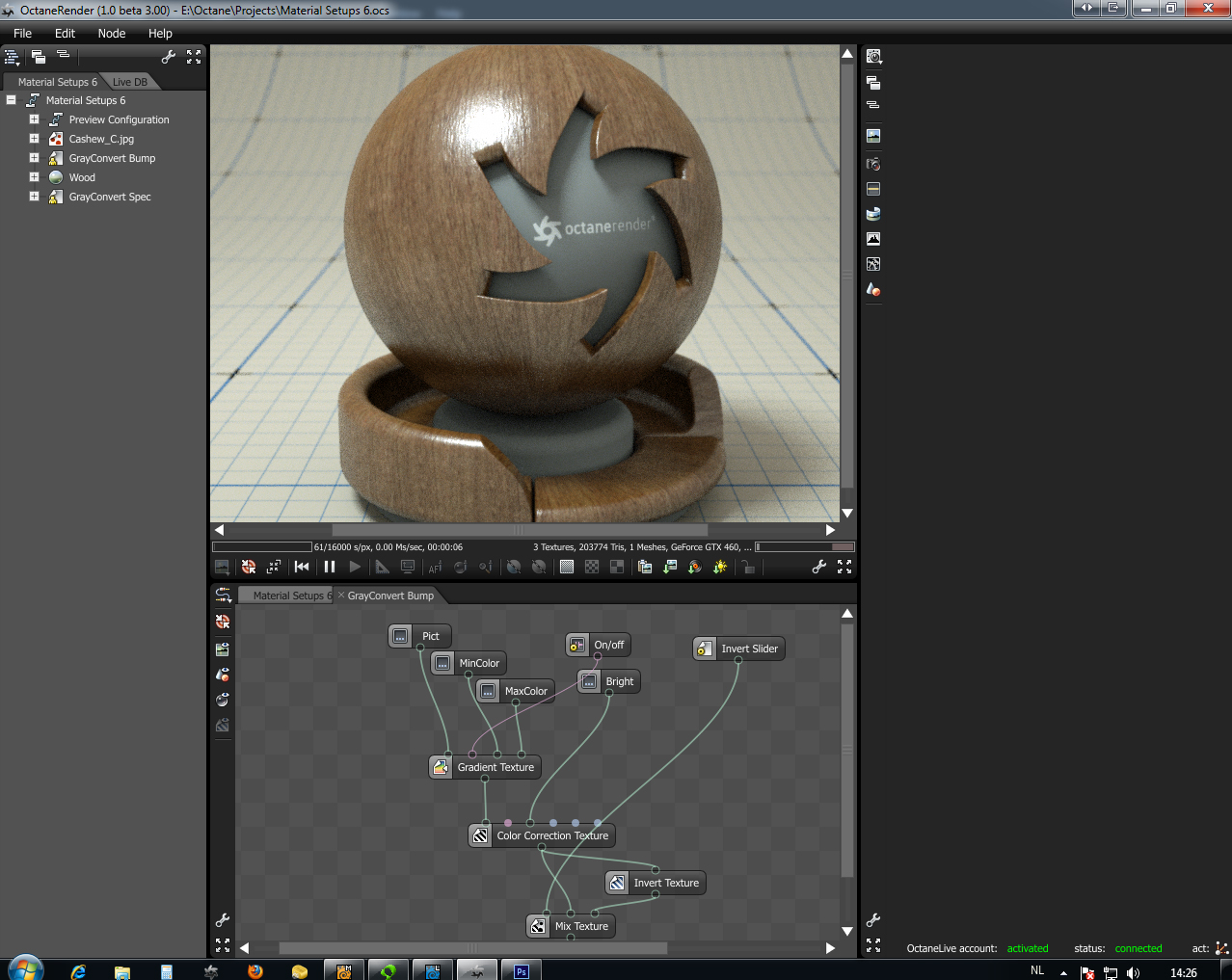Select the Color Correction Texture node

pos(542,835)
